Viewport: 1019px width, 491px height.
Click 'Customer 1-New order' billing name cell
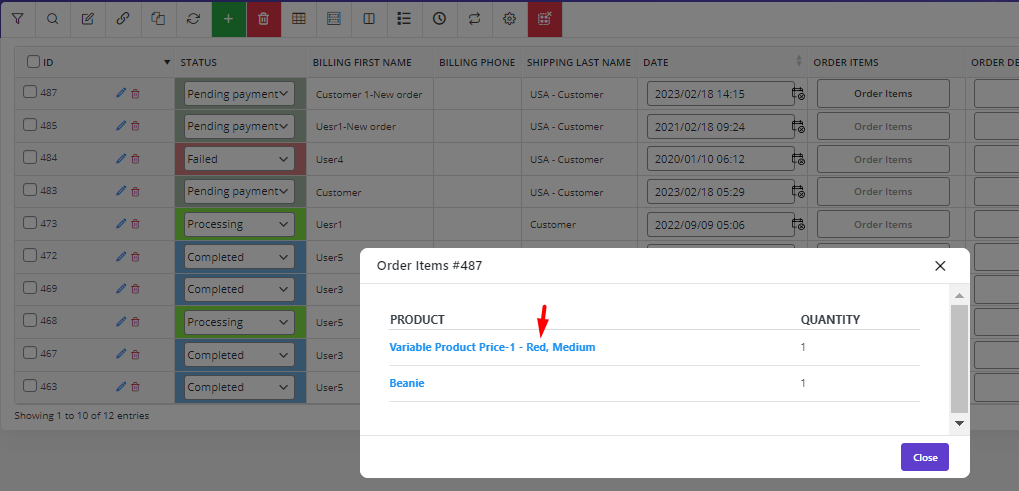369,94
